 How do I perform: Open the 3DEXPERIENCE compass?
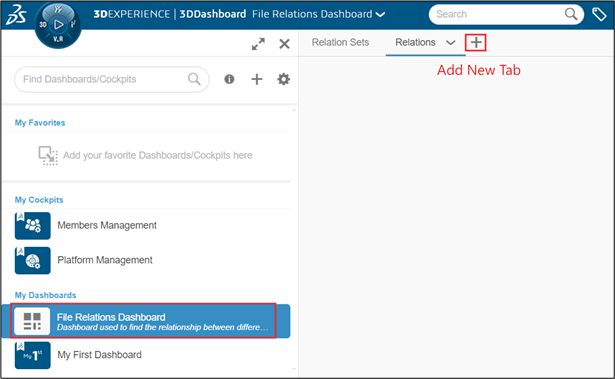click(58, 25)
